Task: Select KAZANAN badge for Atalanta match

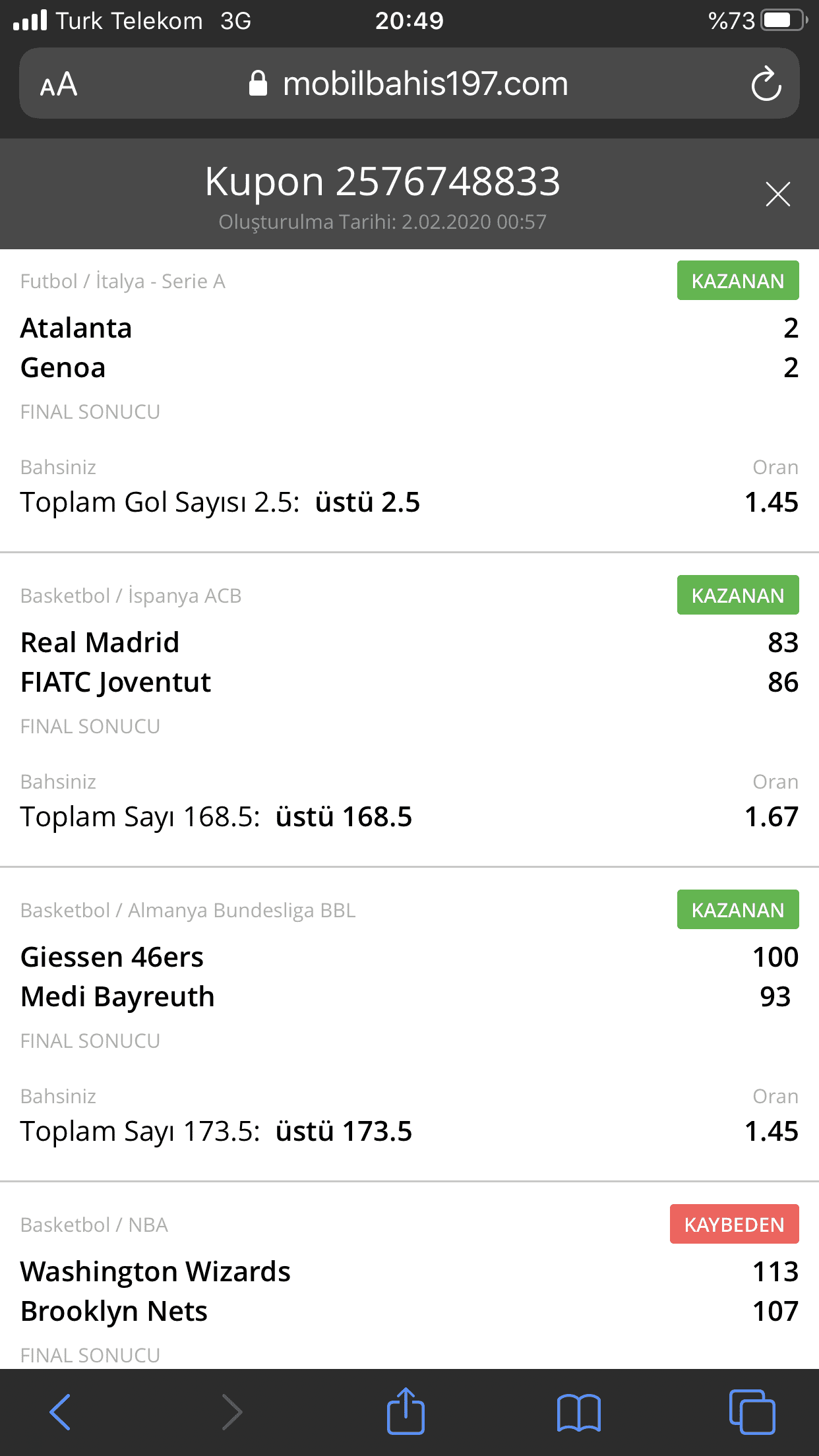Action: (738, 280)
